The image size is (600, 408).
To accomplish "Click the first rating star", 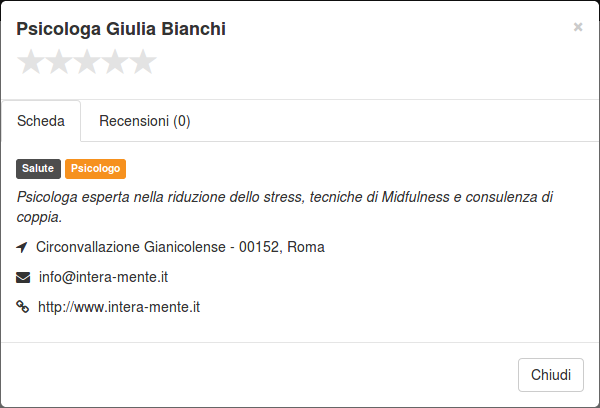I will tap(31, 62).
